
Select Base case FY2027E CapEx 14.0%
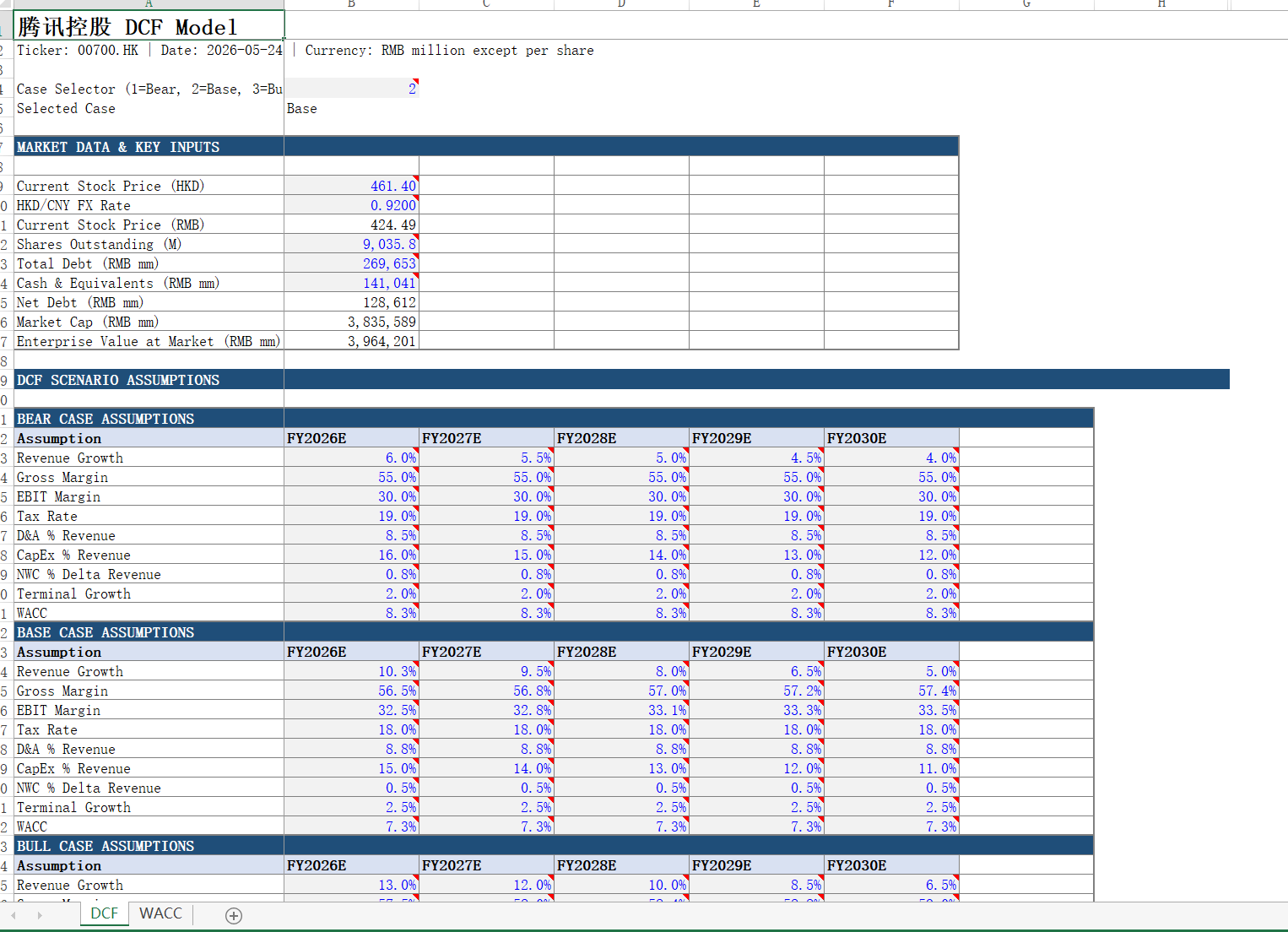[x=487, y=768]
